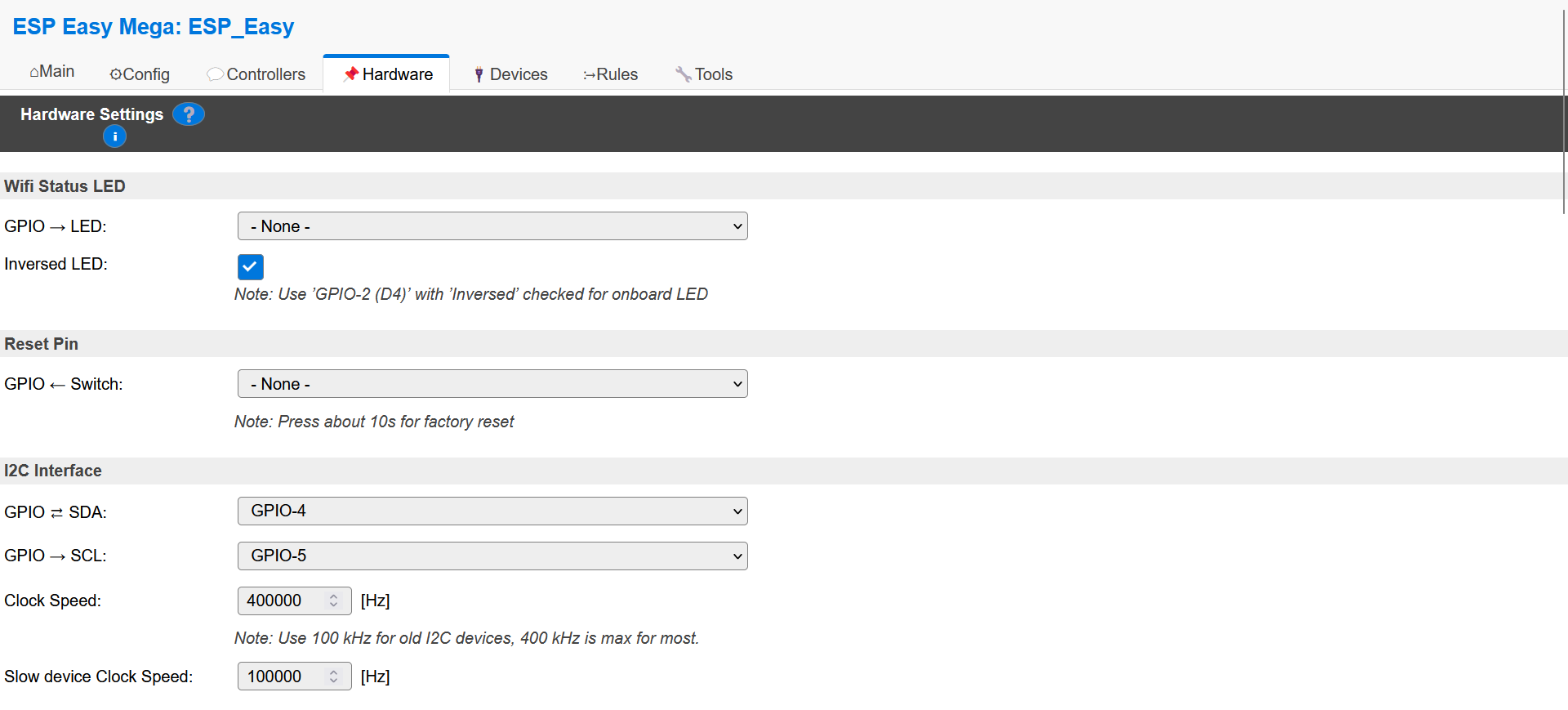Open the GPIO → LED dropdown
This screenshot has width=1568, height=710.
point(491,226)
